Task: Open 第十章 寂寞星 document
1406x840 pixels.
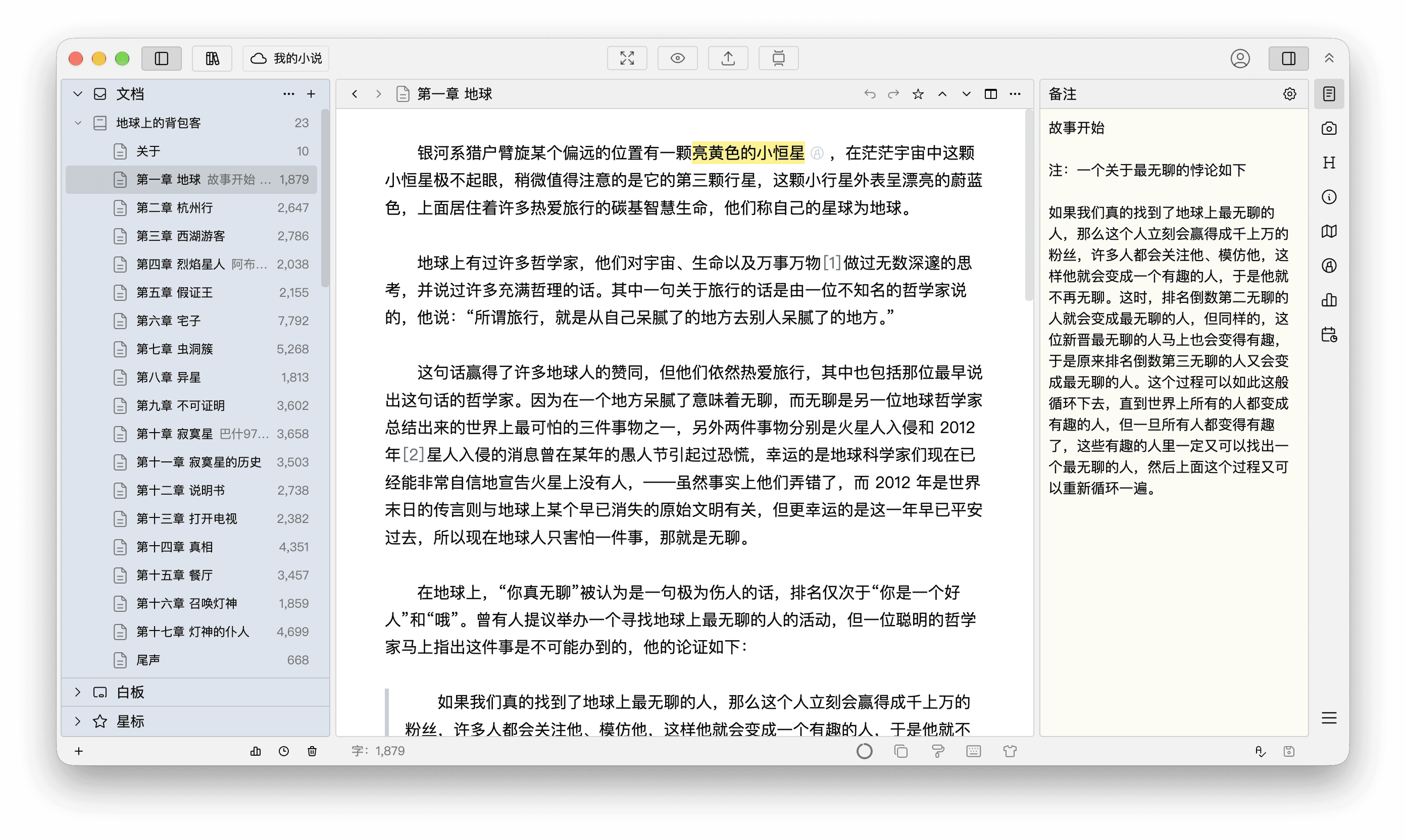Action: pyautogui.click(x=191, y=434)
